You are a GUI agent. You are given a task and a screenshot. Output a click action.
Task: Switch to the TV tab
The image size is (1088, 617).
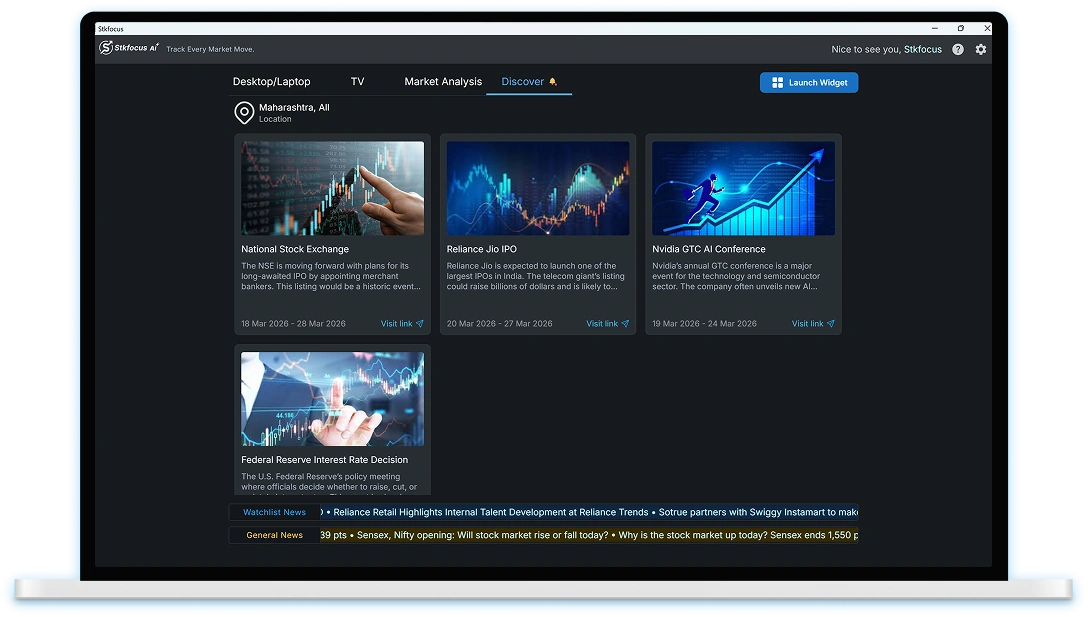[x=357, y=81]
